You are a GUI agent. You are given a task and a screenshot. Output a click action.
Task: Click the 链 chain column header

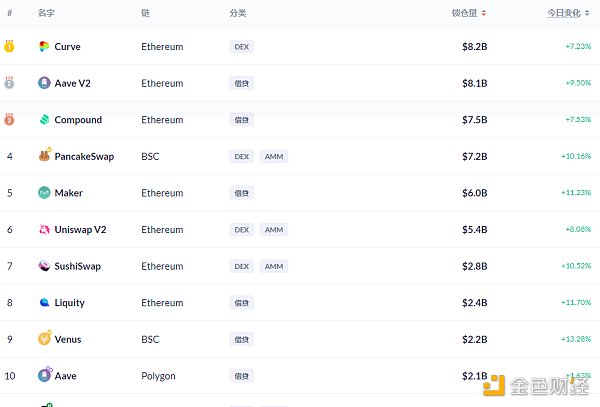pos(146,13)
